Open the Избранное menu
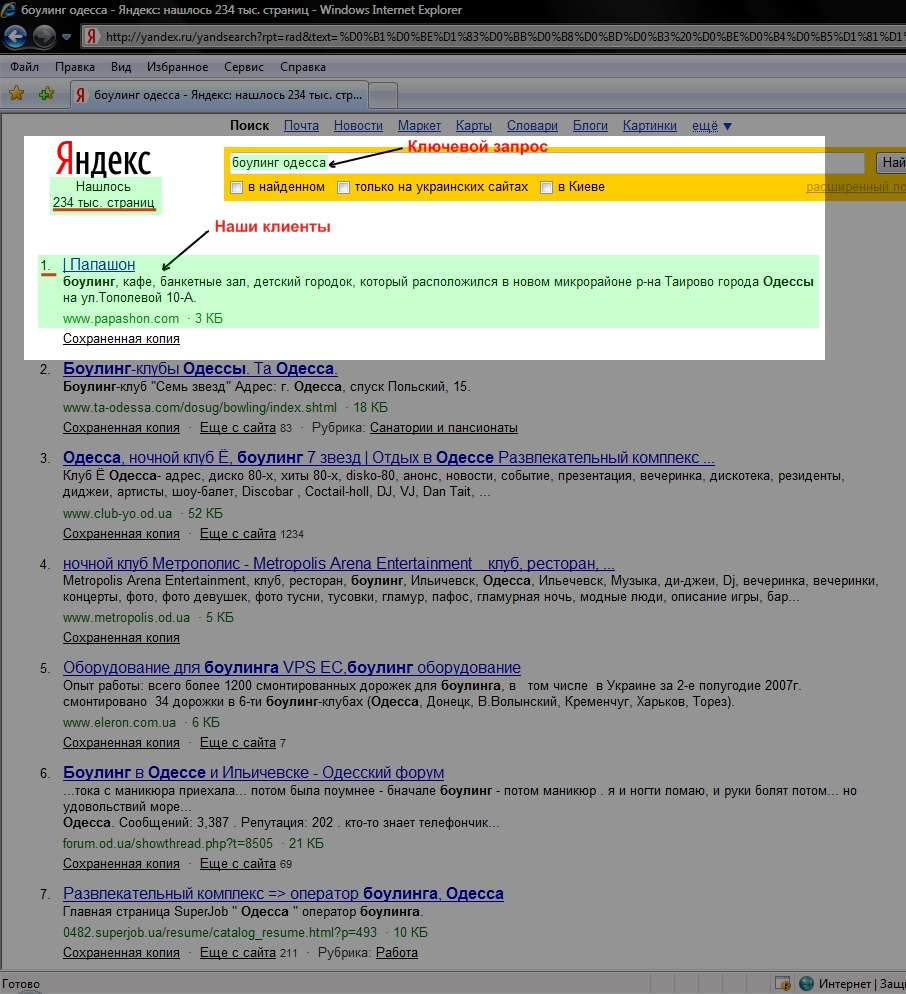906x994 pixels. (x=178, y=67)
